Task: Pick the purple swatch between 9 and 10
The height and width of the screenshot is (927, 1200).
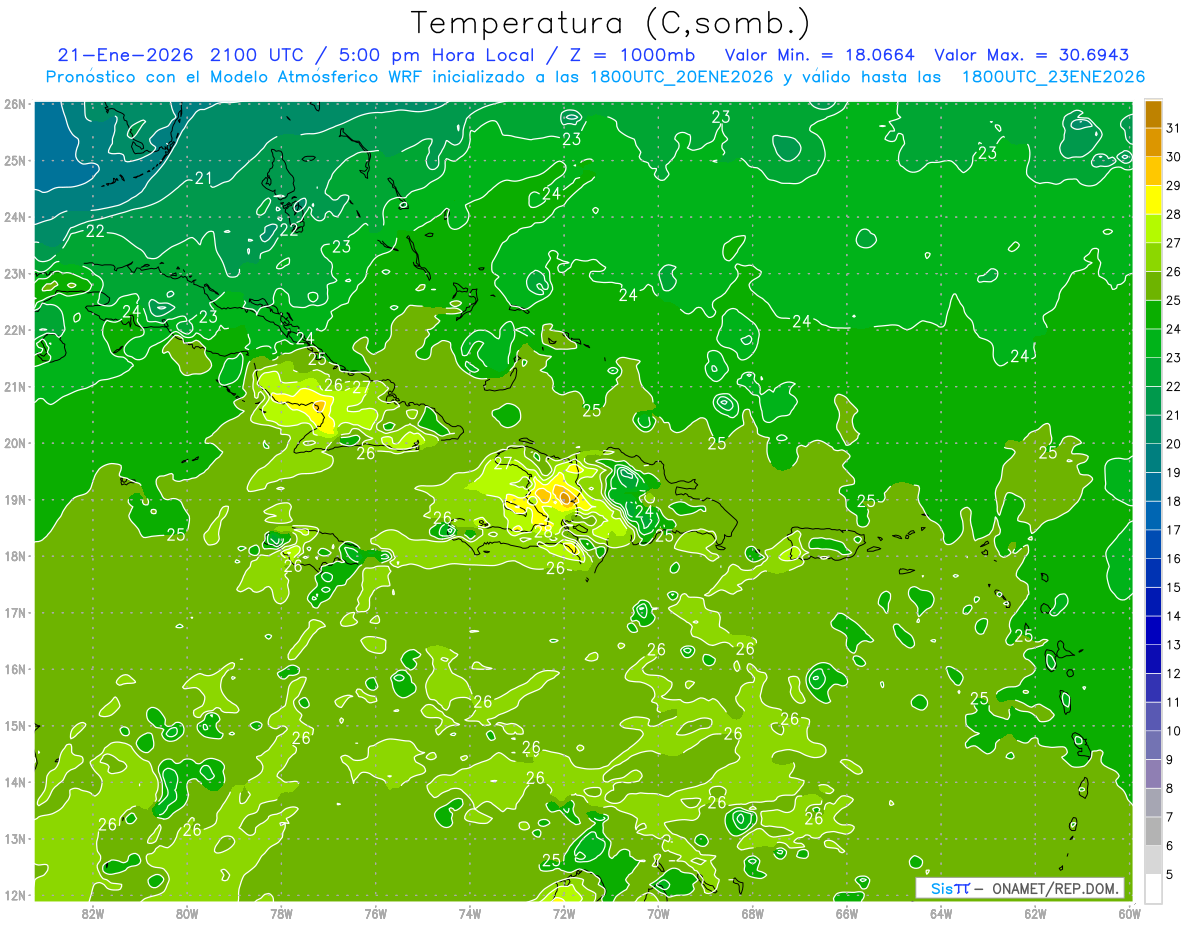Action: pyautogui.click(x=1153, y=746)
